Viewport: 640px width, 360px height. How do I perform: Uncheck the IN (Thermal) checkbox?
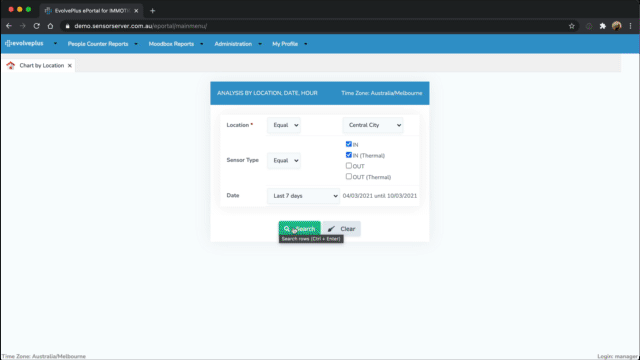[349, 155]
